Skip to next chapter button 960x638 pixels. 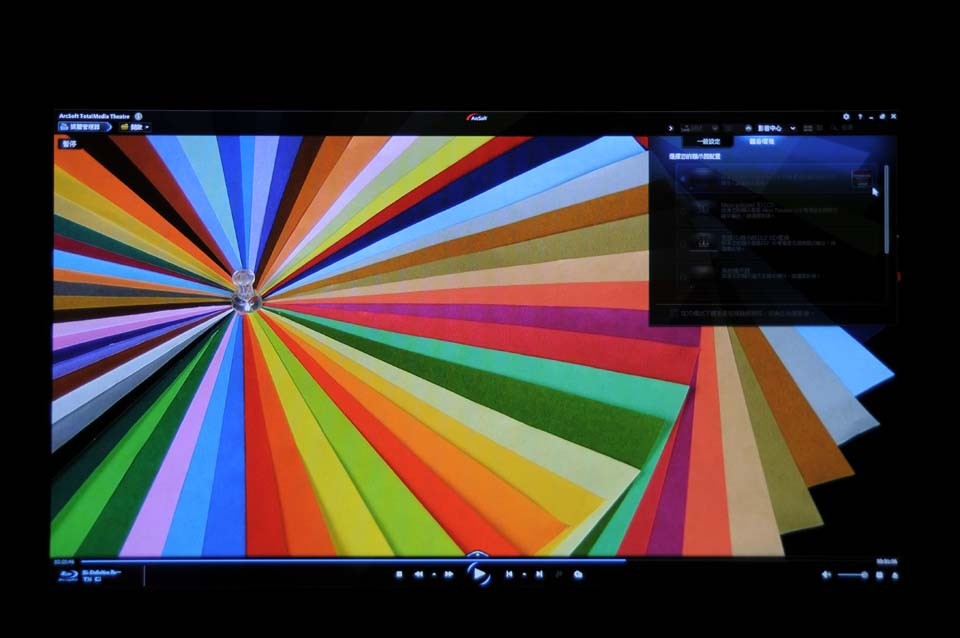point(539,574)
